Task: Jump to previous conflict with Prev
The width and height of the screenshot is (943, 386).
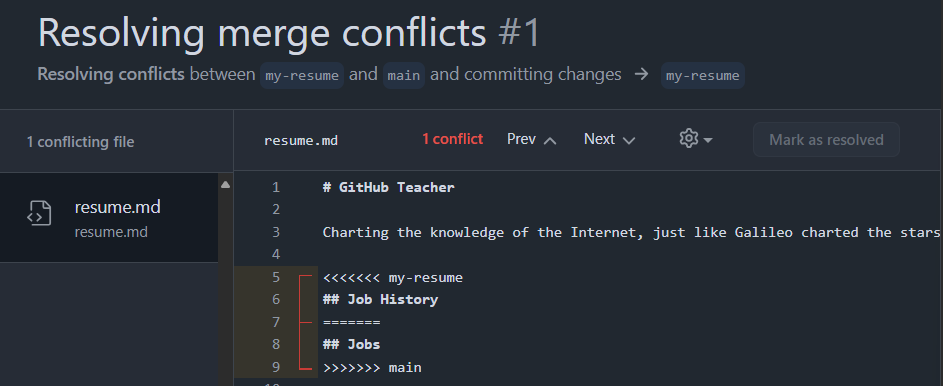Action: (x=532, y=139)
